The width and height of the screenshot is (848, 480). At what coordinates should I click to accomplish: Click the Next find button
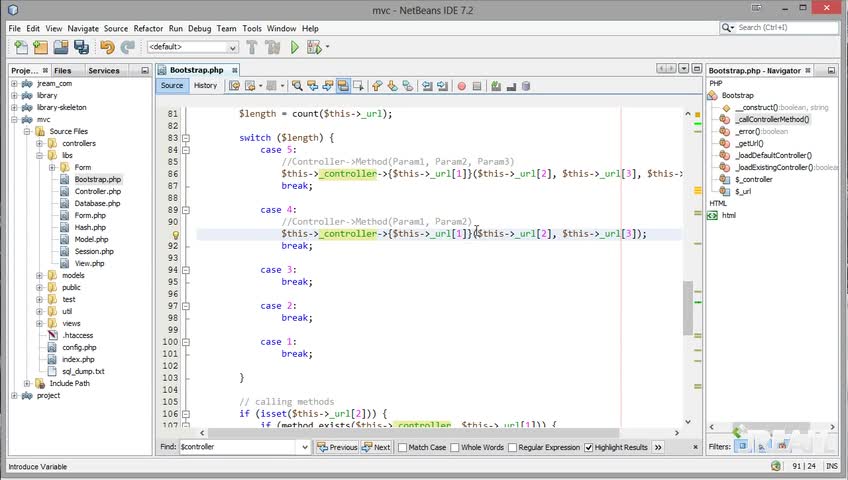click(376, 447)
